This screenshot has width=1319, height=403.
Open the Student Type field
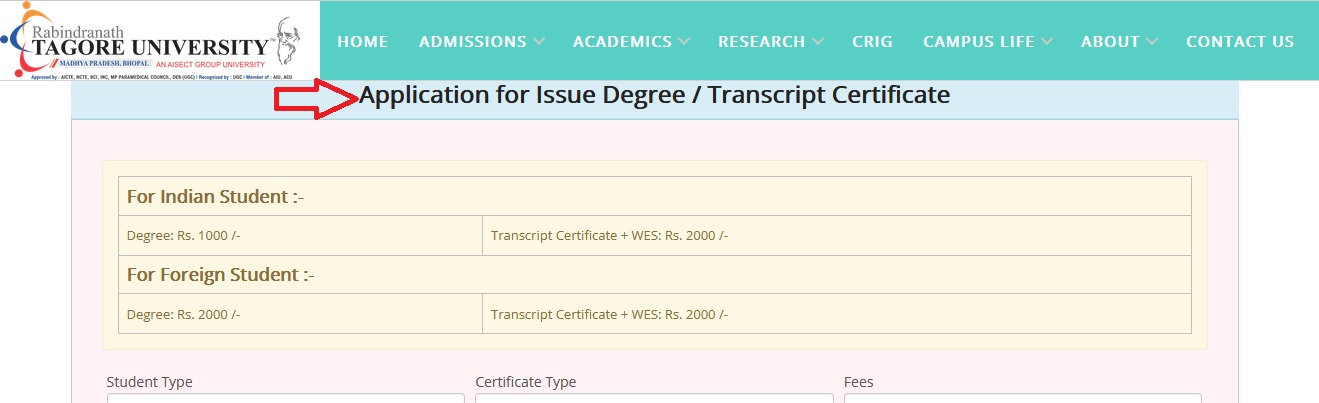pyautogui.click(x=285, y=398)
